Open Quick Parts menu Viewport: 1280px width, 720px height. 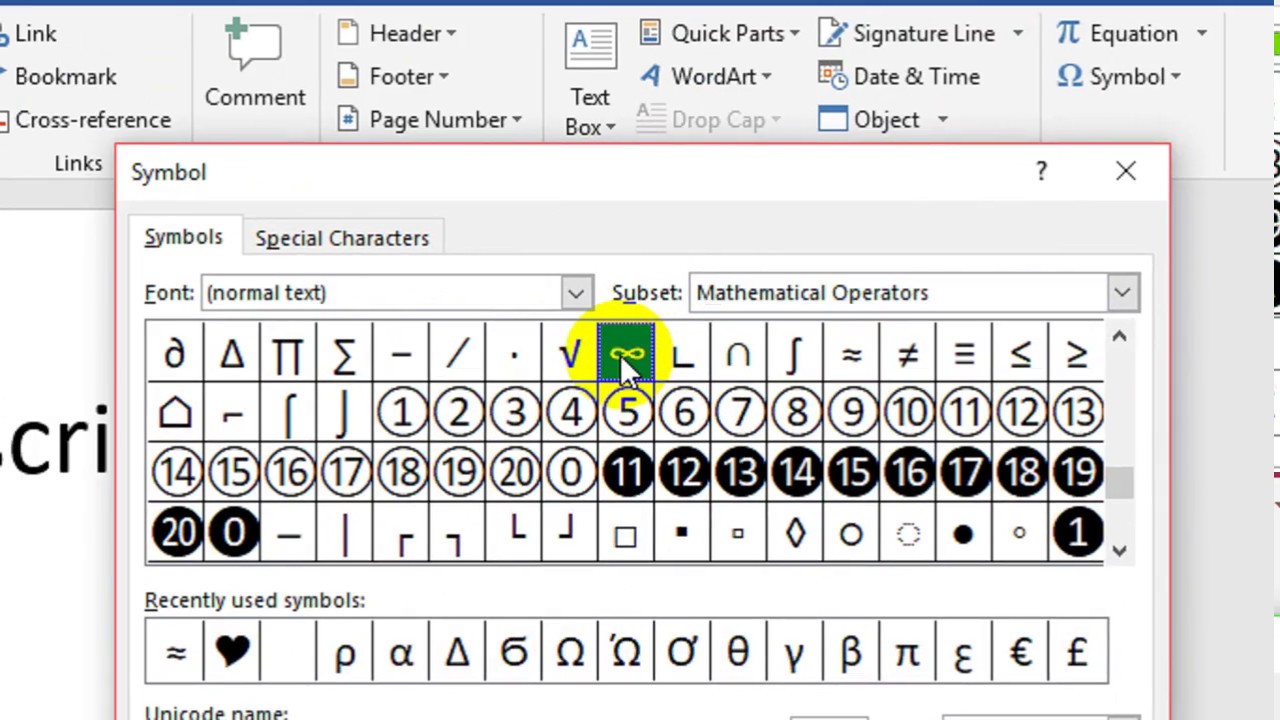719,33
